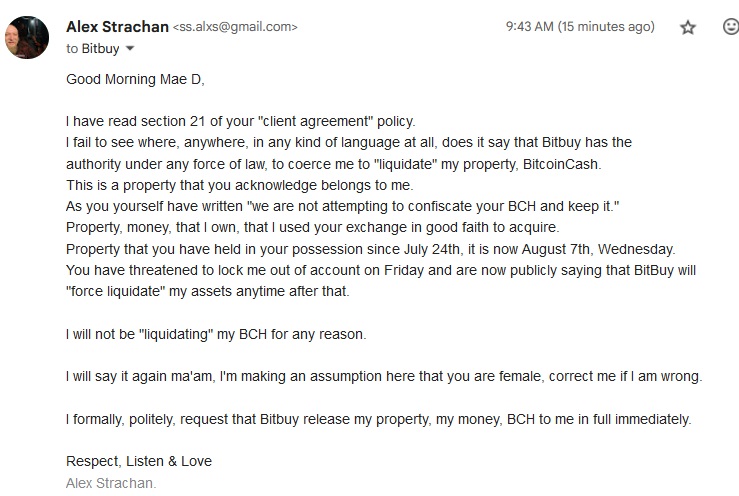739x496 pixels.
Task: Click the line mentioning section 21
Action: click(241, 122)
